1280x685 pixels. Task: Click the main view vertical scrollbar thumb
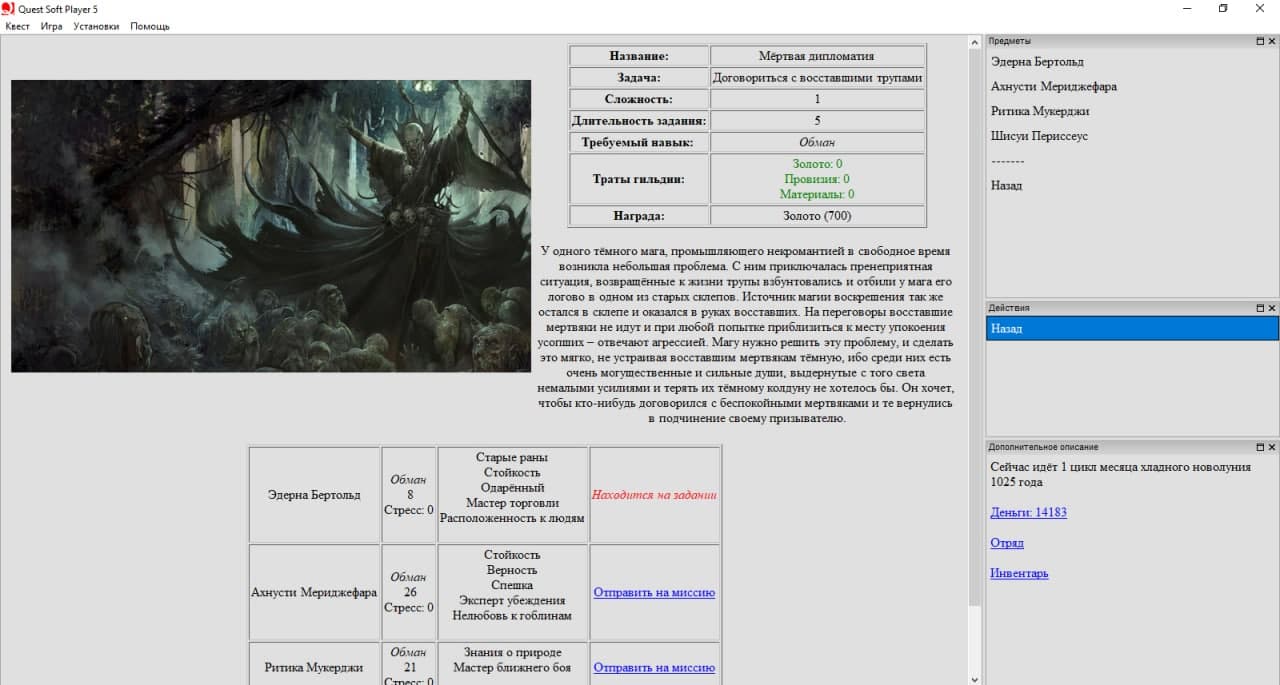pyautogui.click(x=976, y=327)
